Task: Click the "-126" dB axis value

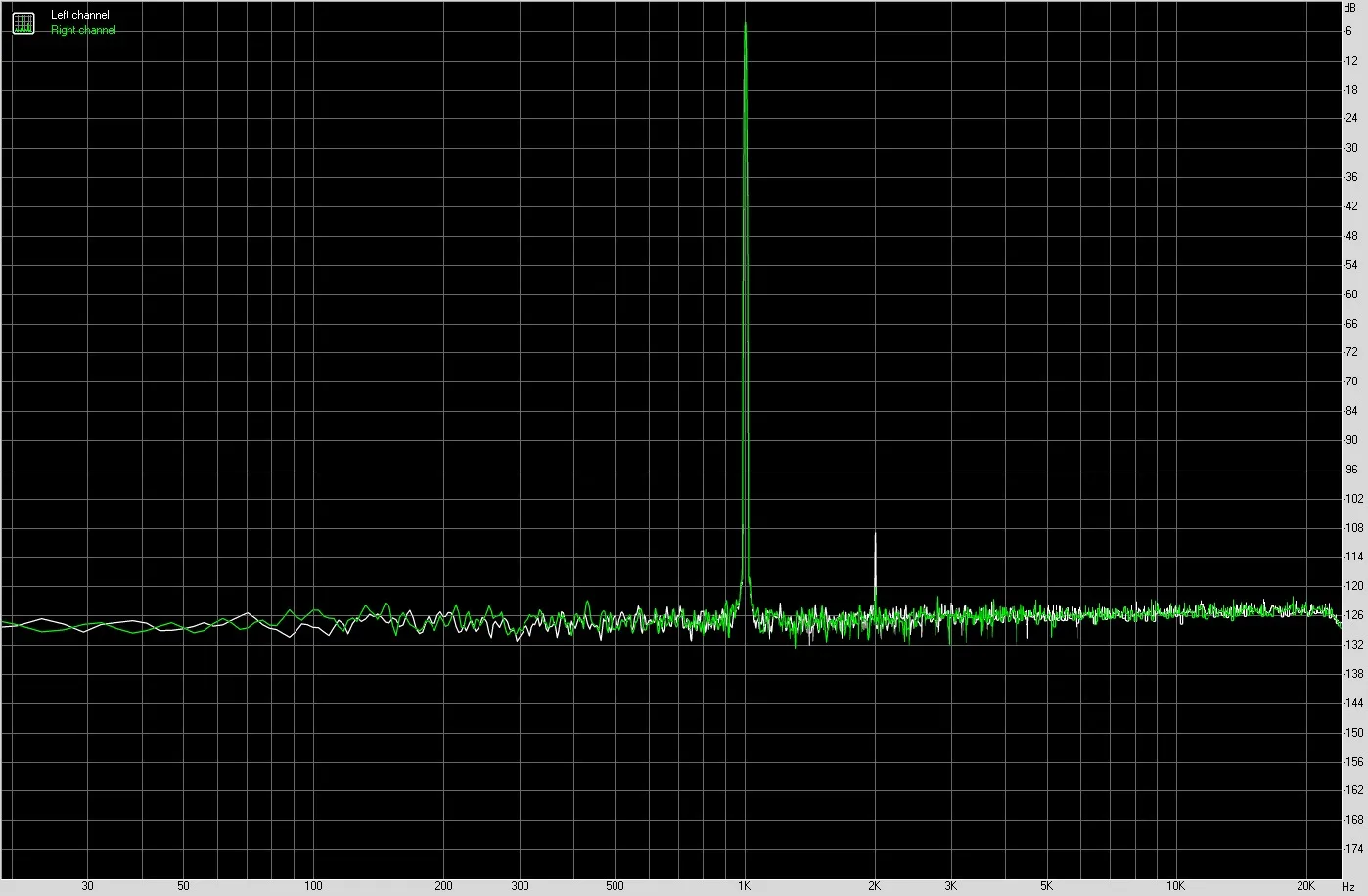Action: coord(1353,615)
